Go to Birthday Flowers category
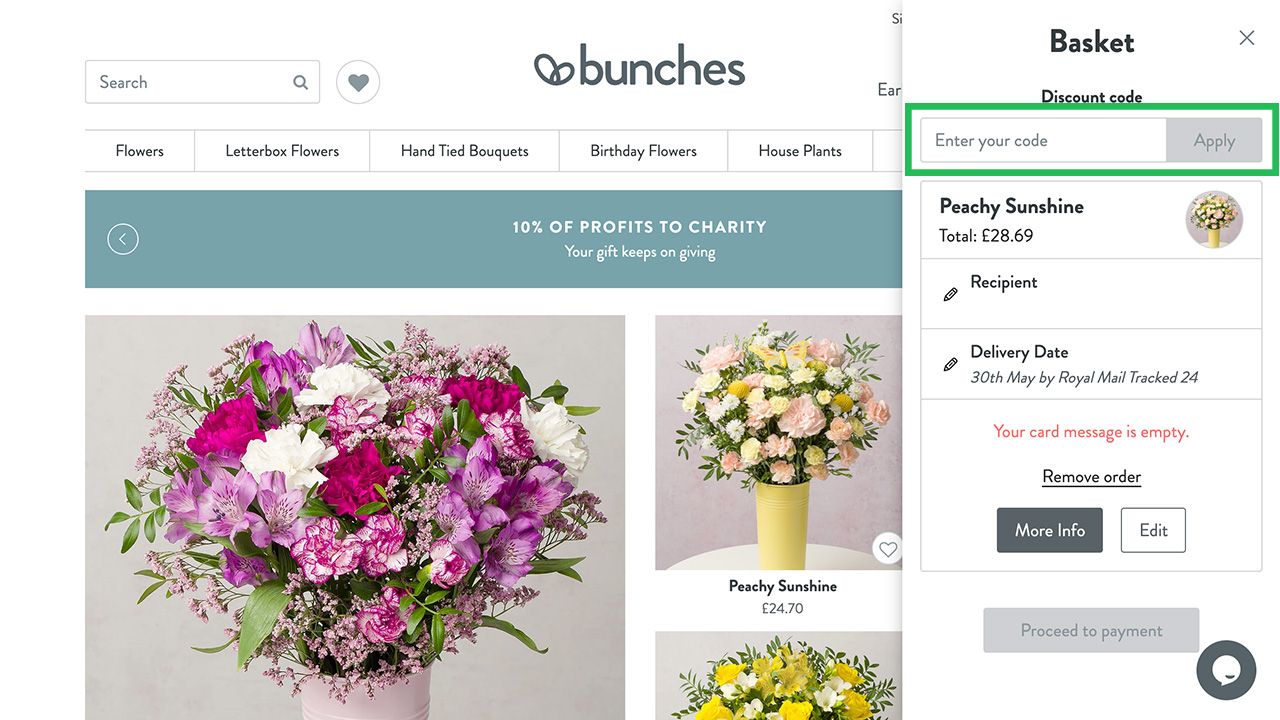Viewport: 1280px width, 720px height. 644,151
